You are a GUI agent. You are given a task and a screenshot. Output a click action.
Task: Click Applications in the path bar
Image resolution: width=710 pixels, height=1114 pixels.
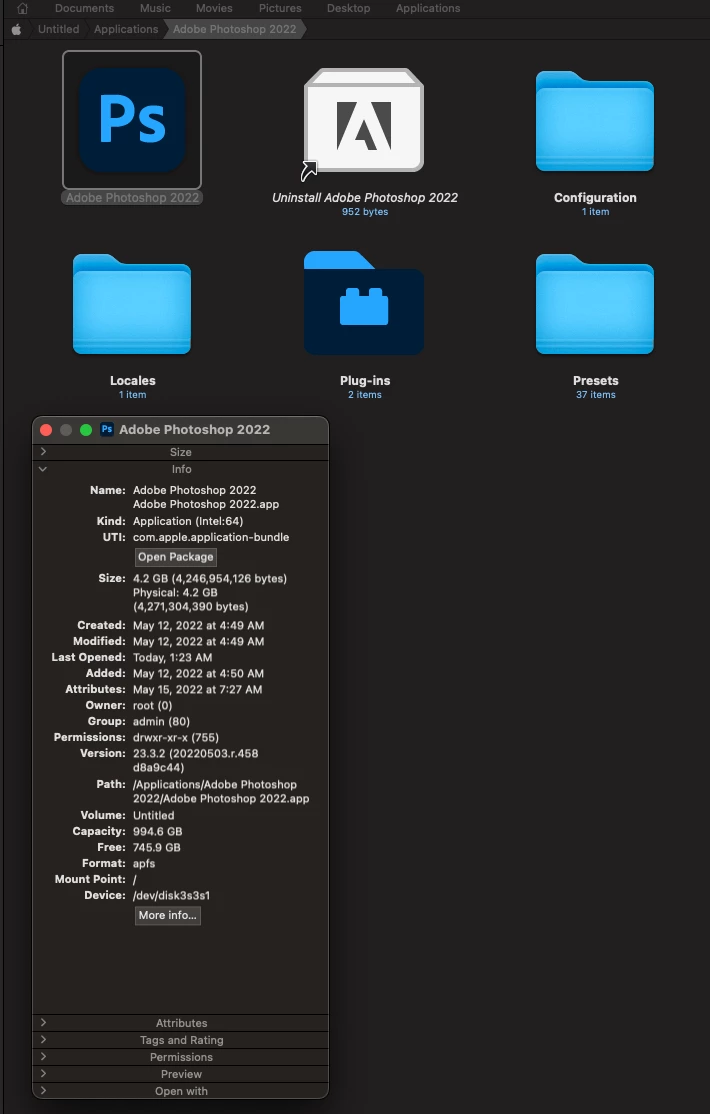[x=126, y=29]
